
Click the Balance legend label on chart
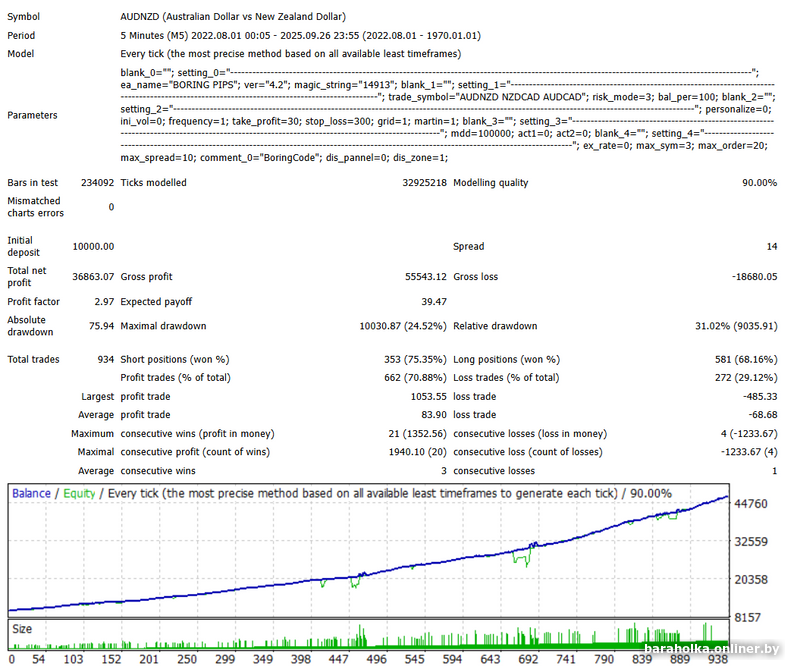tap(31, 494)
